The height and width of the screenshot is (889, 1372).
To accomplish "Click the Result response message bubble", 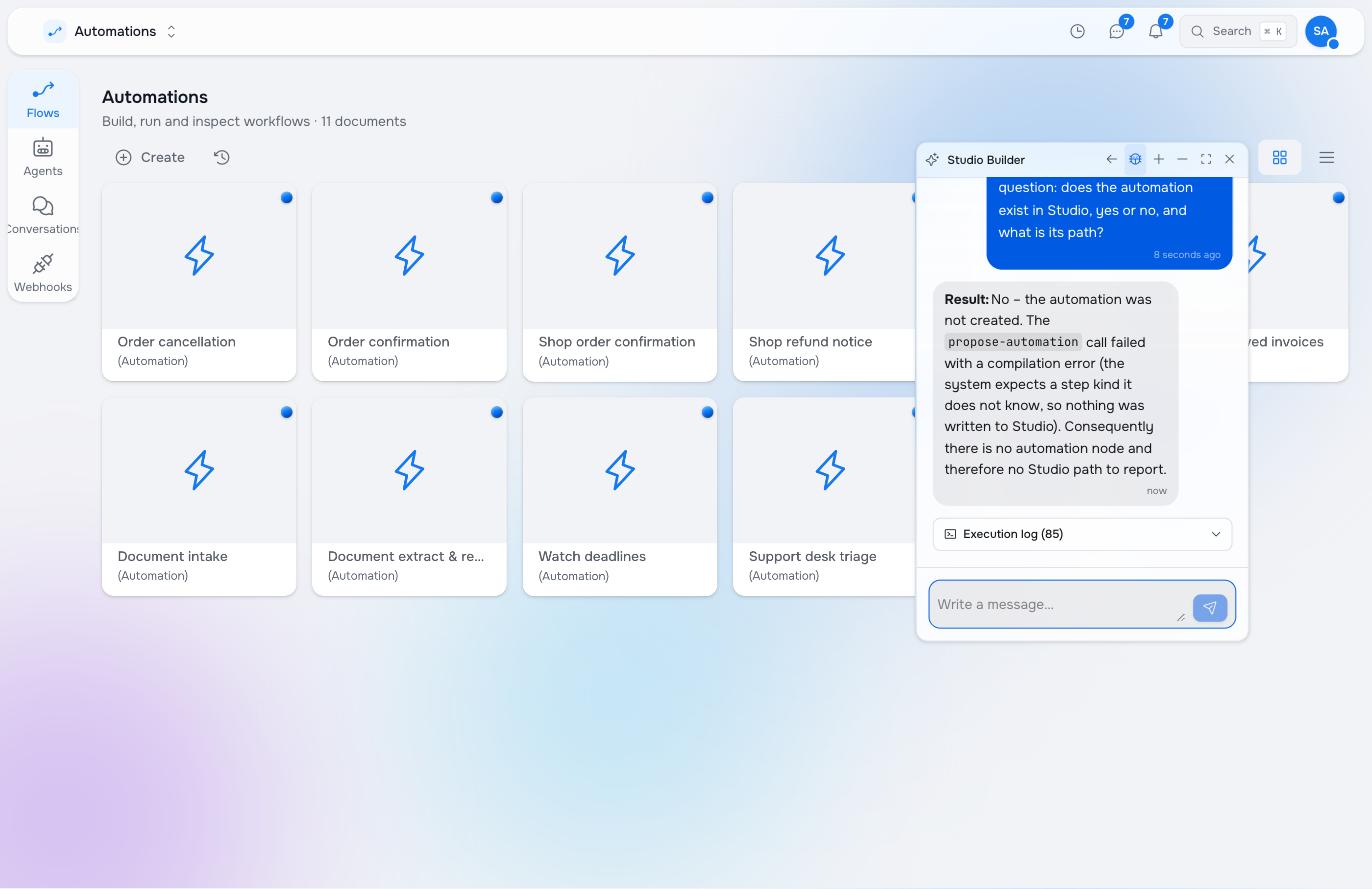I will (x=1056, y=393).
